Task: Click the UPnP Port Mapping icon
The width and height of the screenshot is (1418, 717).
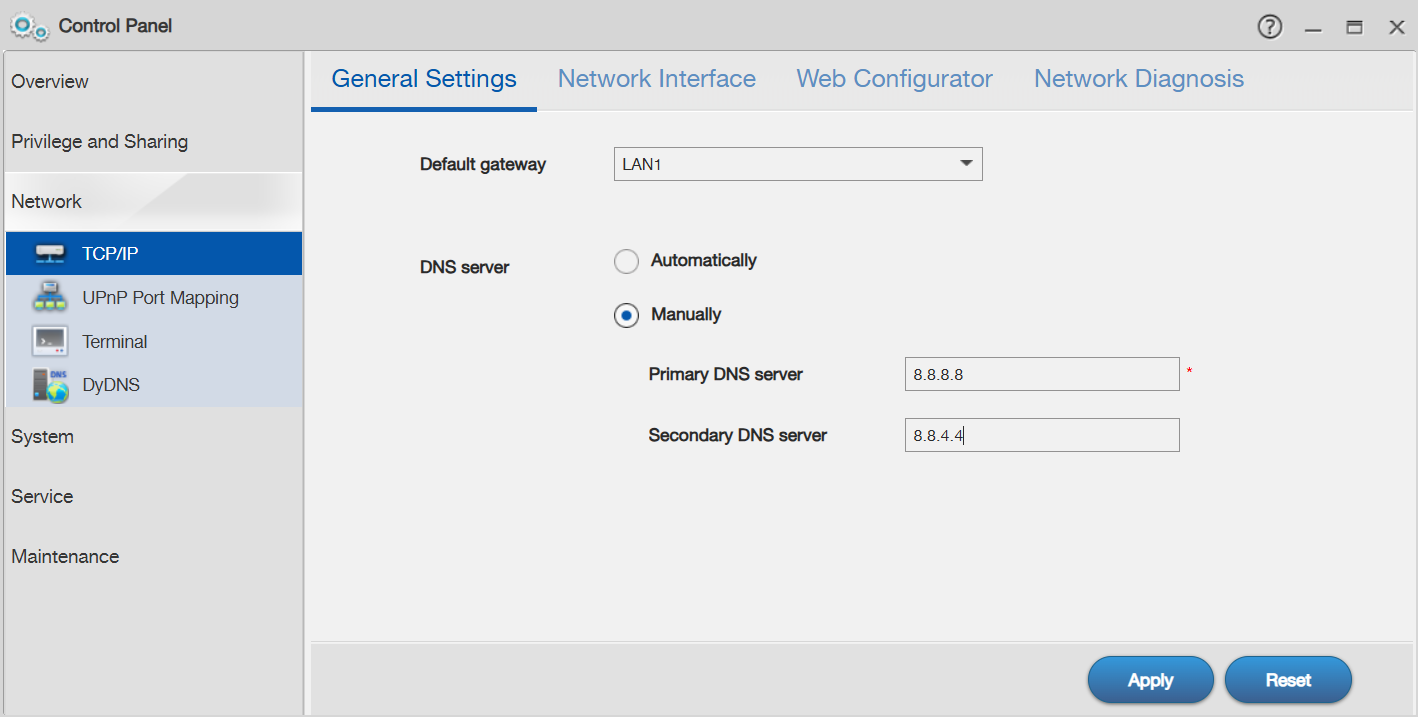Action: click(49, 297)
